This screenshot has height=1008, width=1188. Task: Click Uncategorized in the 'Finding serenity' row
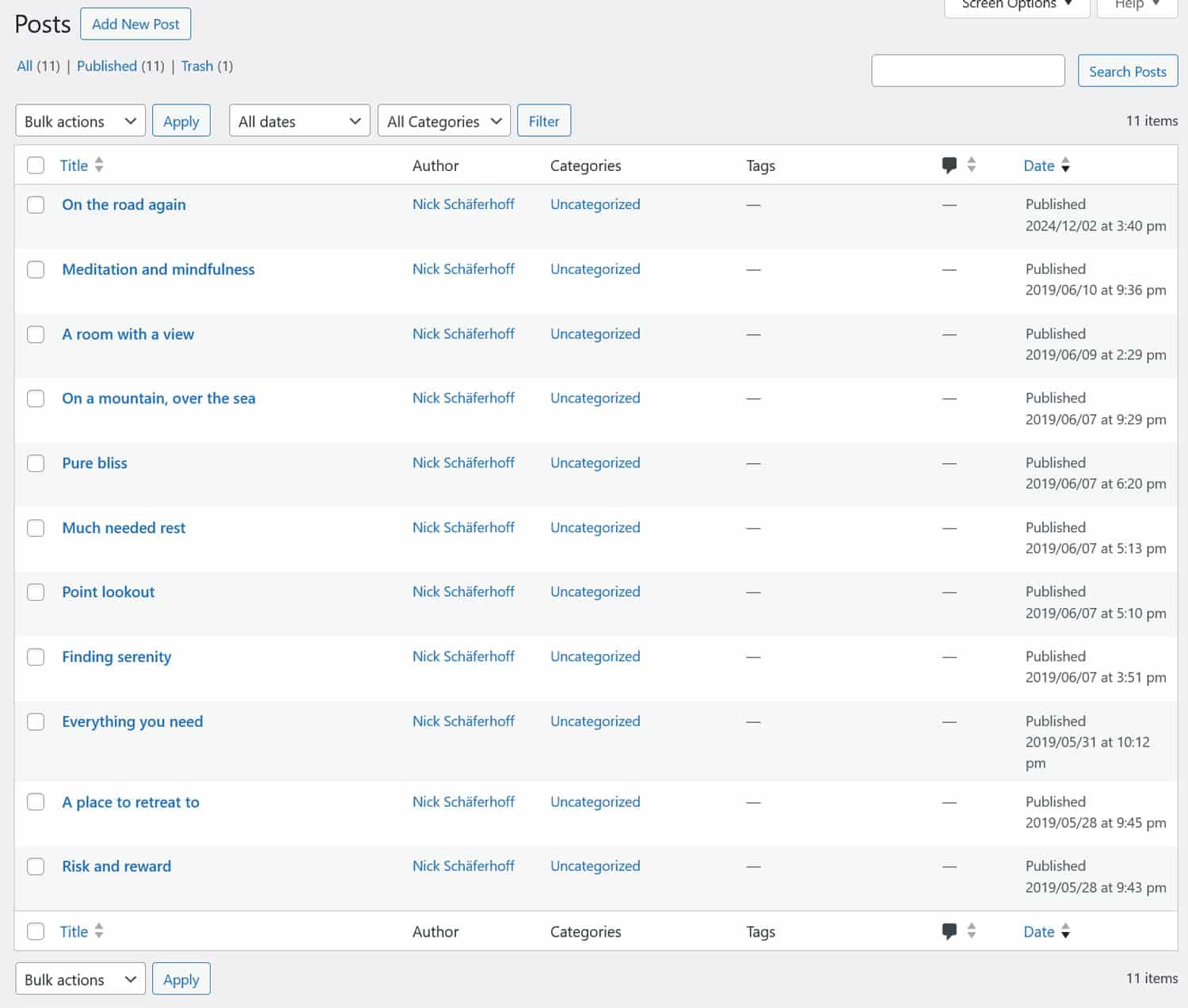[x=595, y=656]
